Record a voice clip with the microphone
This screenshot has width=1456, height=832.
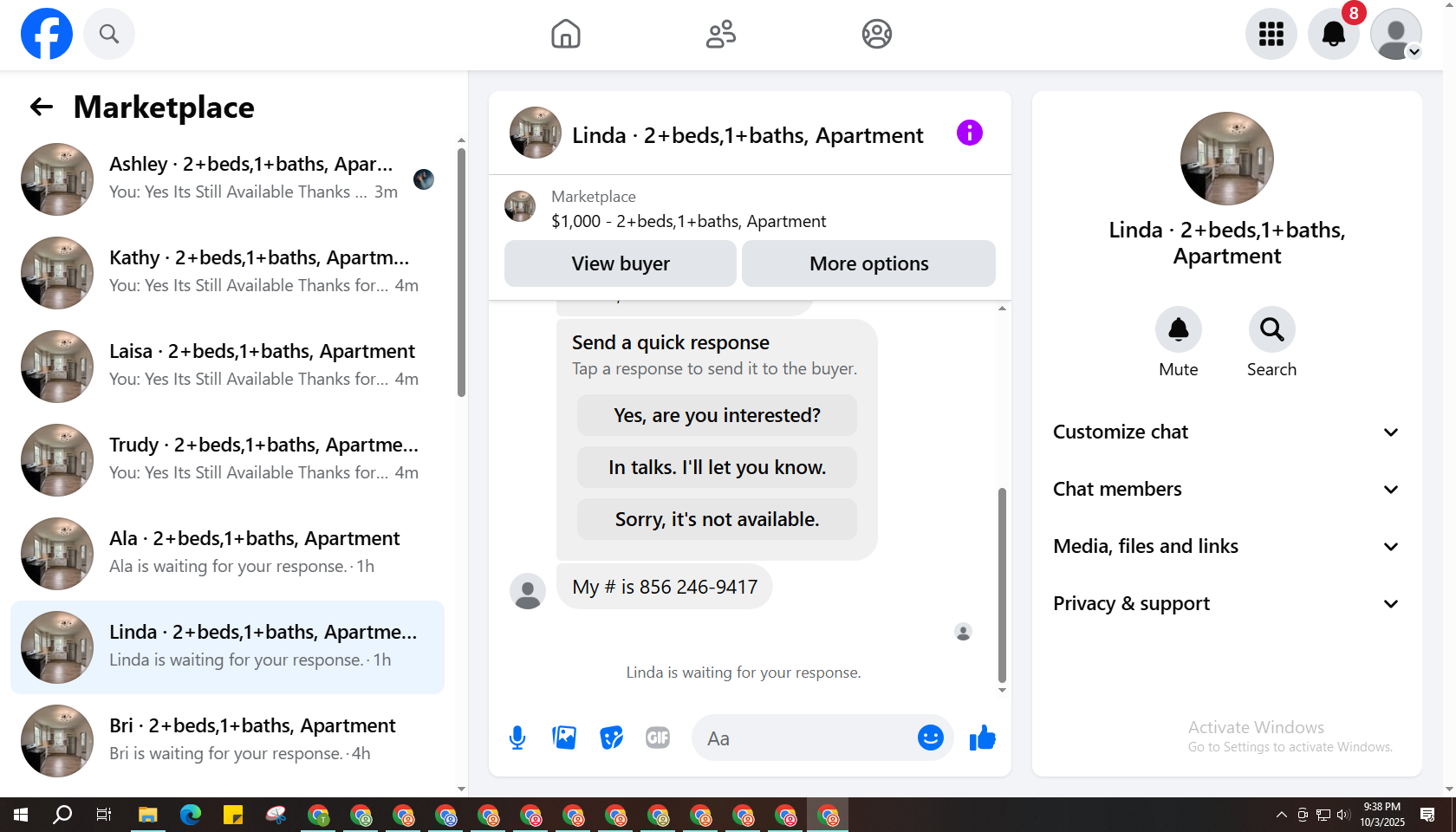tap(517, 738)
